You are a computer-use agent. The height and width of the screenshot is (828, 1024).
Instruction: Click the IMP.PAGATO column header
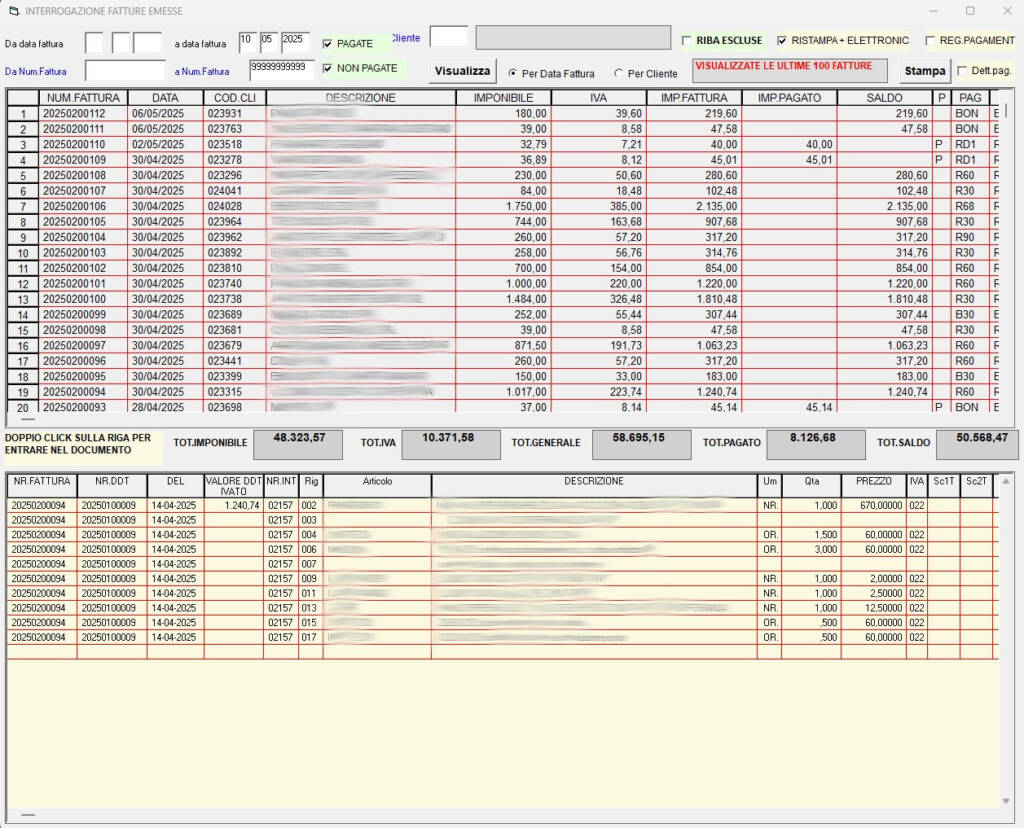click(790, 98)
